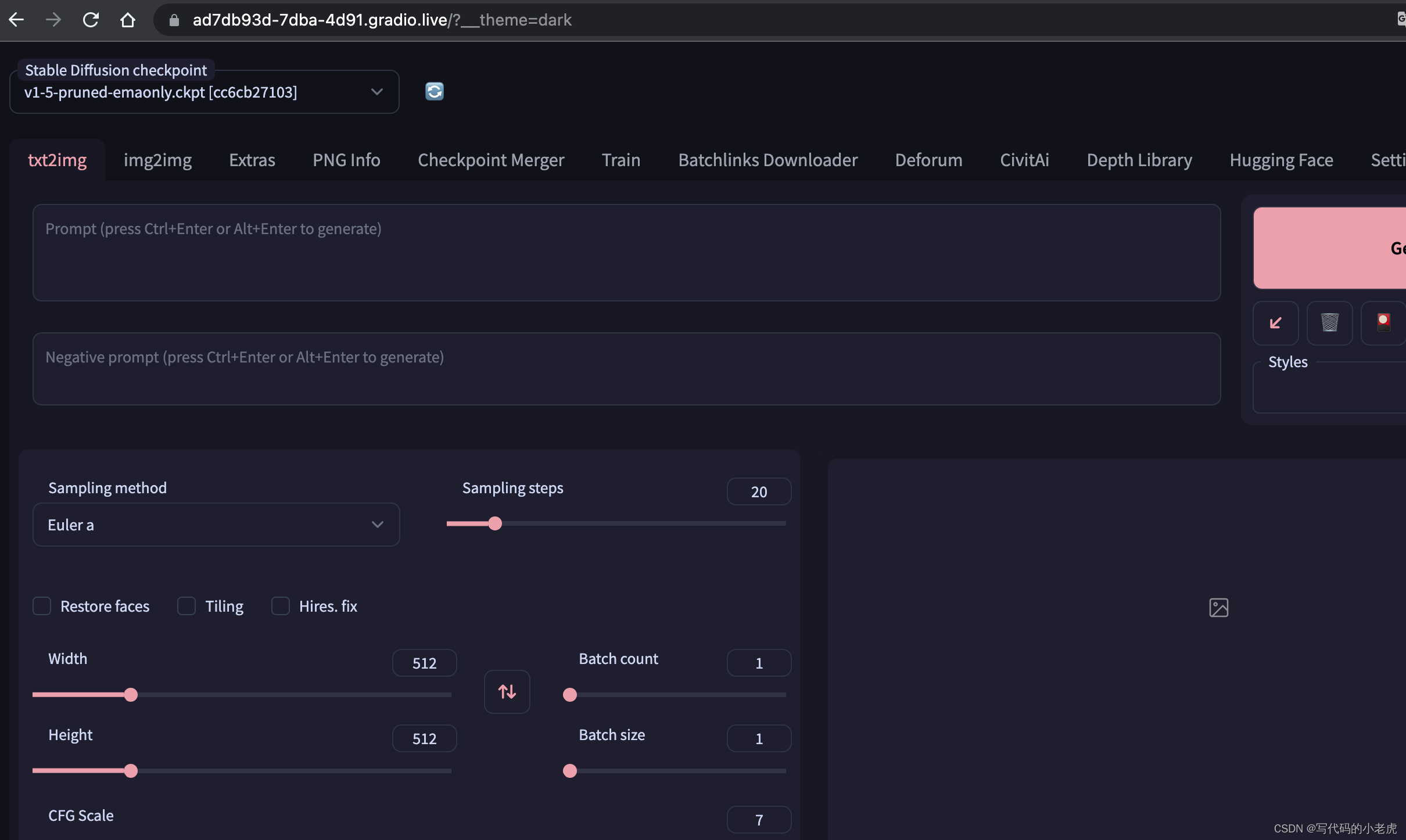Check the Hires. fix box
The width and height of the screenshot is (1406, 840).
281,606
